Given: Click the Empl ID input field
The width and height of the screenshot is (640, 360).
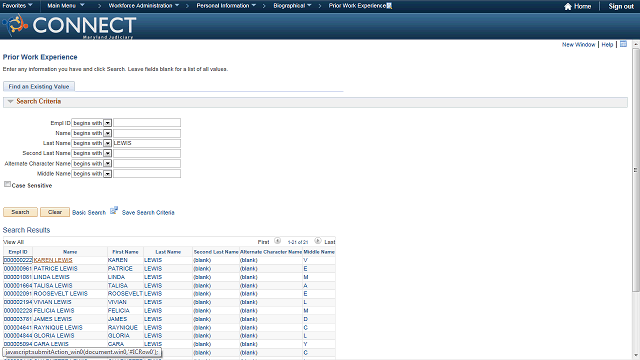Looking at the screenshot, I should 147,123.
